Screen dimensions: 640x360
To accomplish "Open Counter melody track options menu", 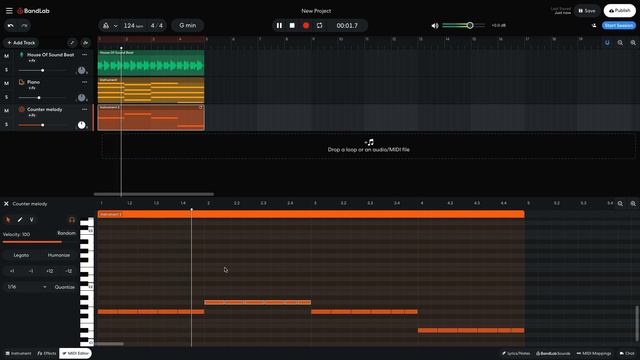I will click(84, 109).
